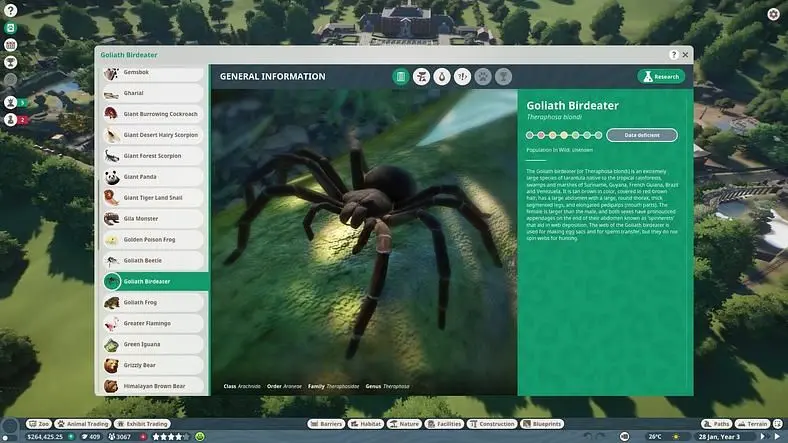Select Giant Tiger Land Snail entry
This screenshot has height=443, width=788.
click(x=153, y=198)
